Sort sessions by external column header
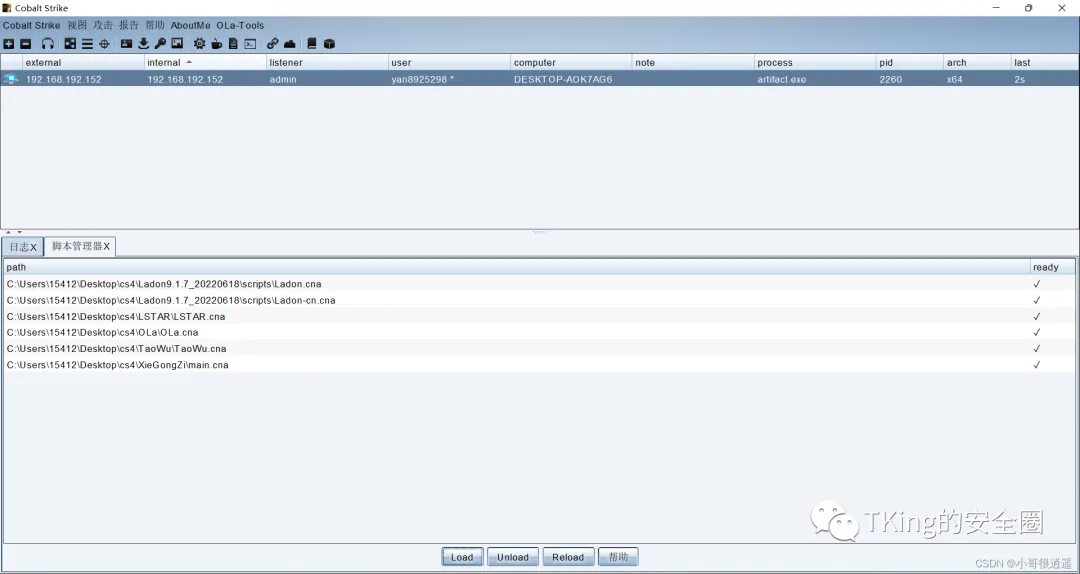The image size is (1080, 574). (x=83, y=63)
